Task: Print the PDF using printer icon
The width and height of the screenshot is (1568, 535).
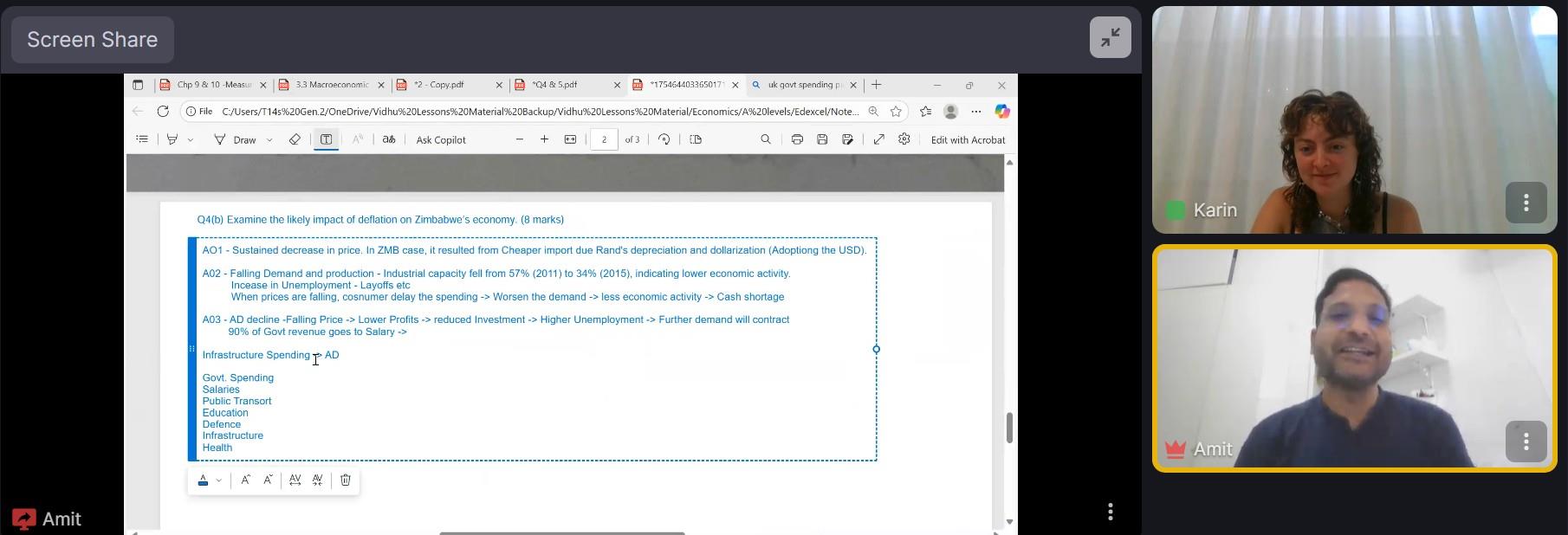Action: pyautogui.click(x=797, y=139)
